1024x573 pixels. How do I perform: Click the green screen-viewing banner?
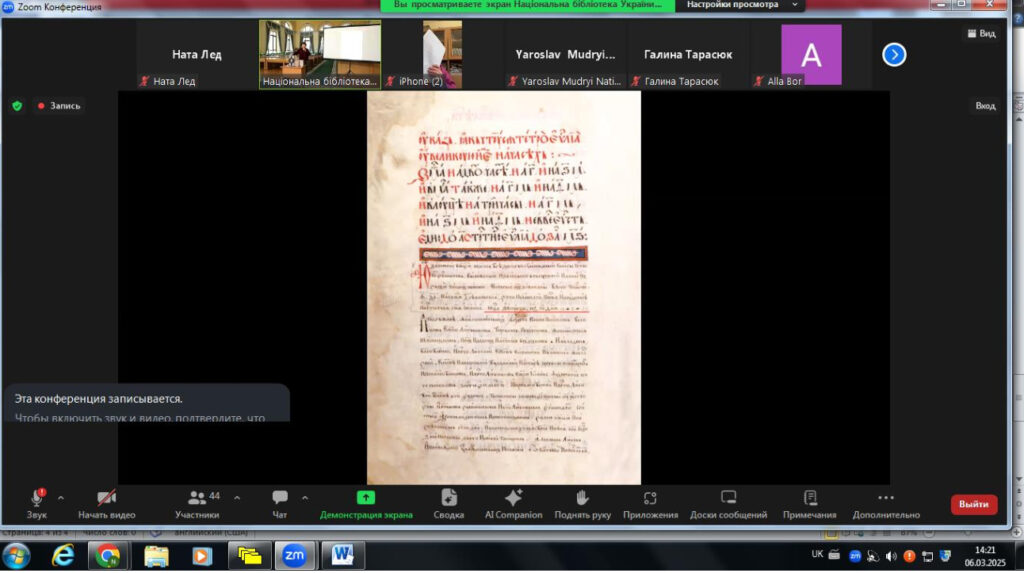pyautogui.click(x=528, y=5)
